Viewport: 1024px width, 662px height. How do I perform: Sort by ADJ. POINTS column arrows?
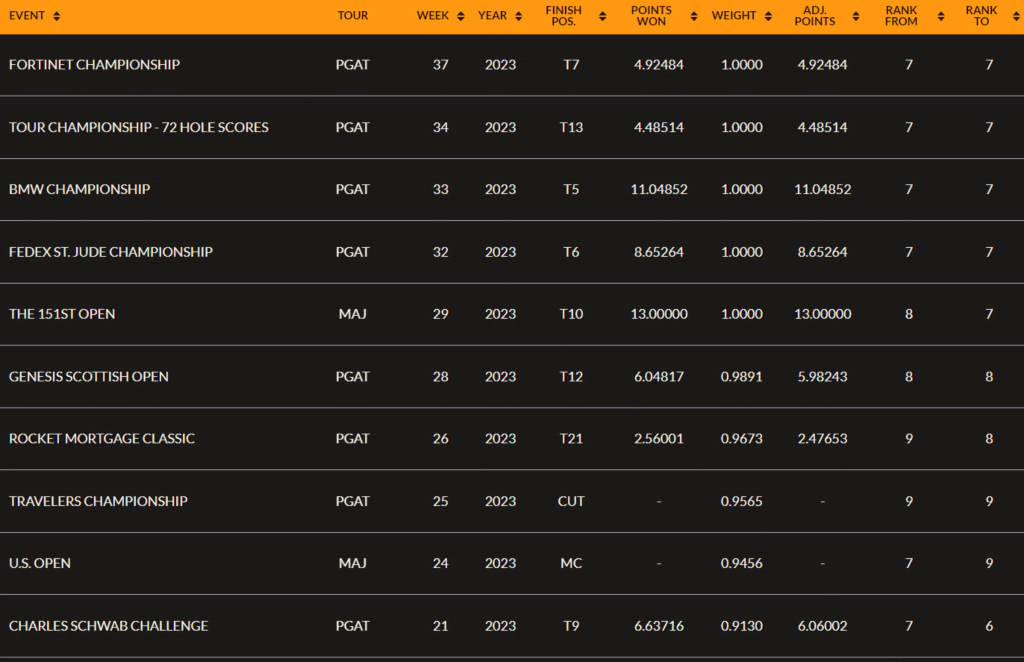[x=856, y=16]
